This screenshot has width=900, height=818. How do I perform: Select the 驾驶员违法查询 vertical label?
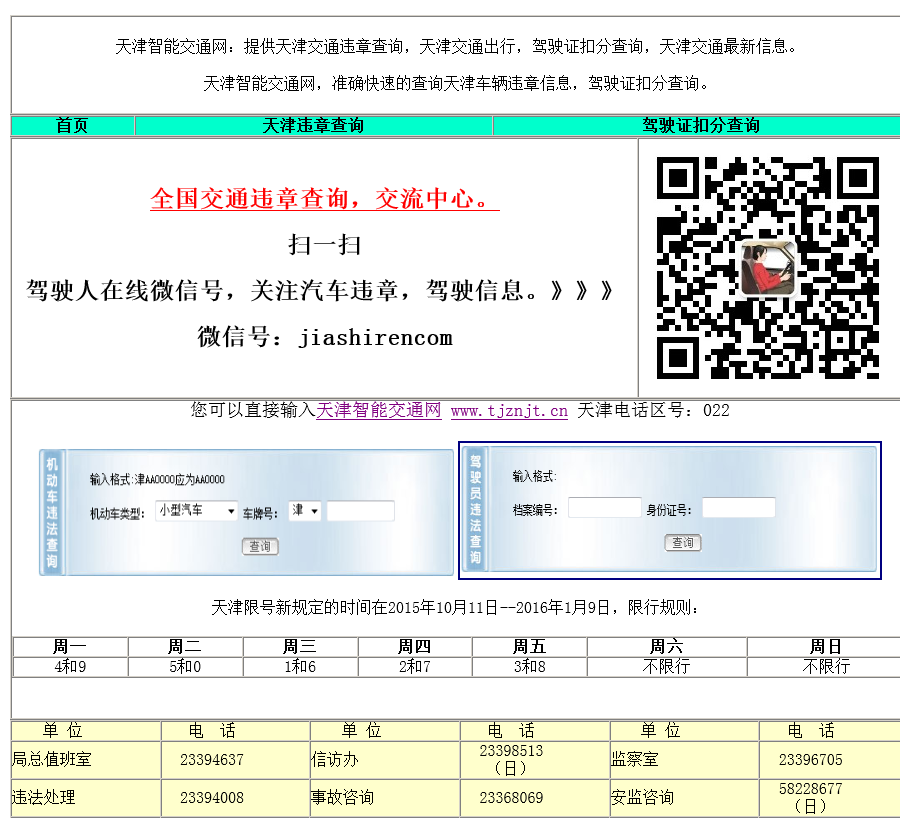tap(476, 509)
